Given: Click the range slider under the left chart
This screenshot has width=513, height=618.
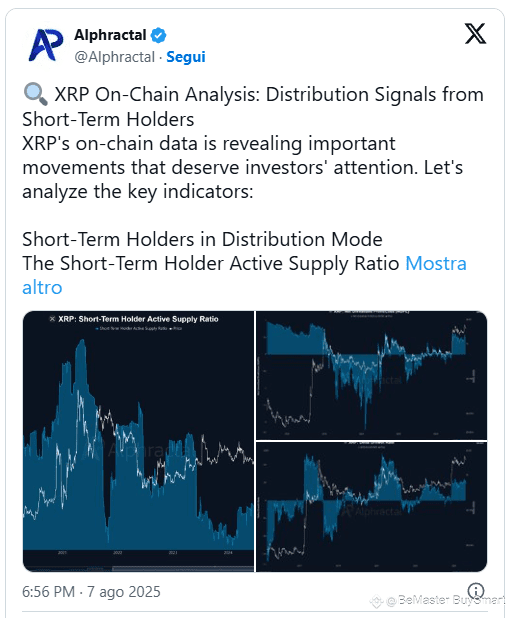Looking at the screenshot, I should tap(138, 568).
